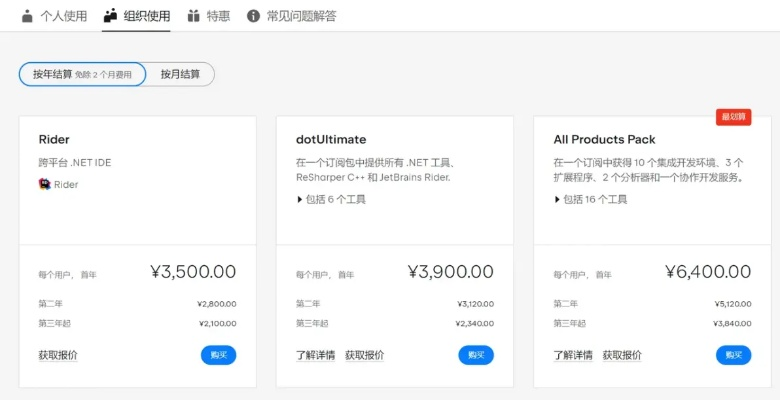The height and width of the screenshot is (400, 780).
Task: Click the dotUltimate card title
Action: tap(331, 139)
